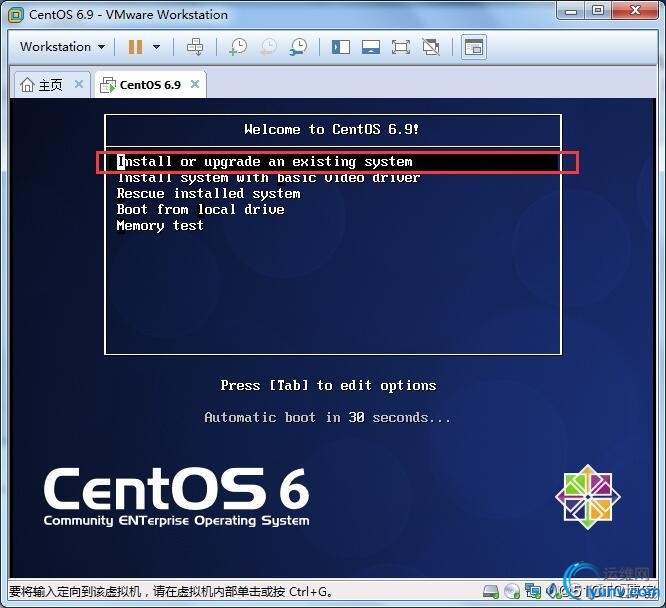This screenshot has height=608, width=666.
Task: Minimize the VMware Workstation window
Action: pos(571,10)
